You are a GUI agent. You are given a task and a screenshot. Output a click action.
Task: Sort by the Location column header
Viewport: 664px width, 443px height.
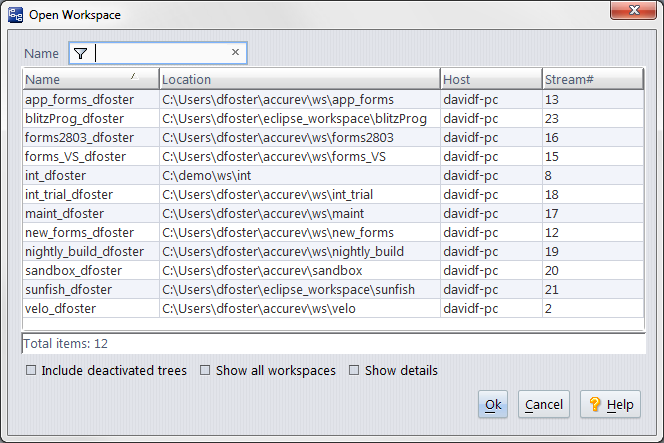tap(299, 80)
